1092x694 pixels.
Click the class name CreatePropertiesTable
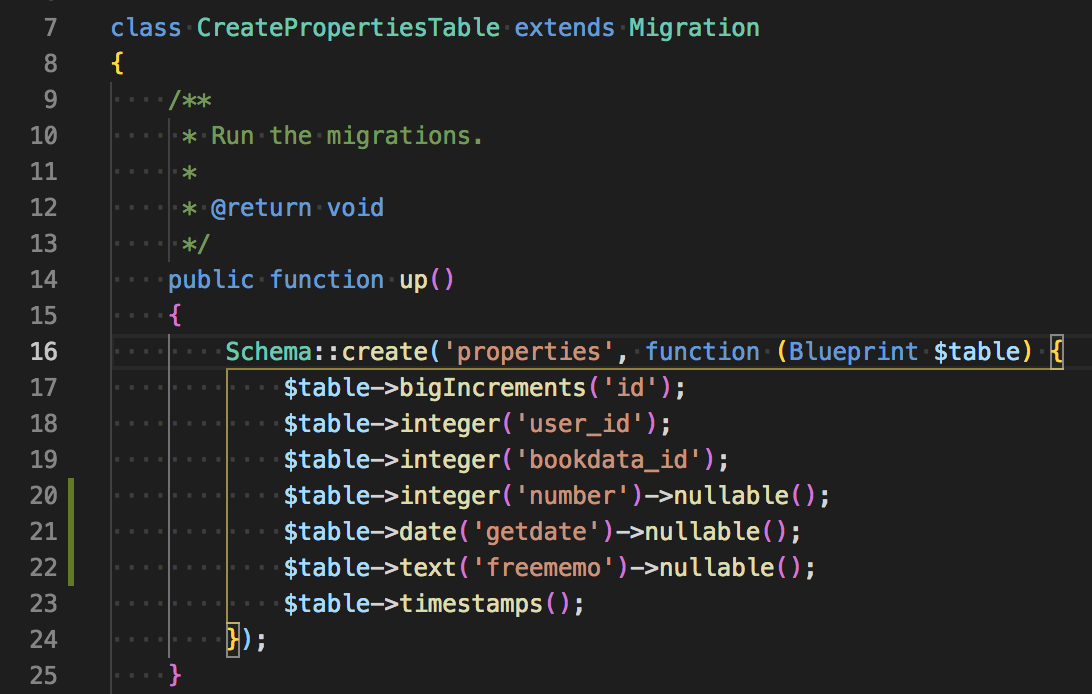click(x=348, y=28)
